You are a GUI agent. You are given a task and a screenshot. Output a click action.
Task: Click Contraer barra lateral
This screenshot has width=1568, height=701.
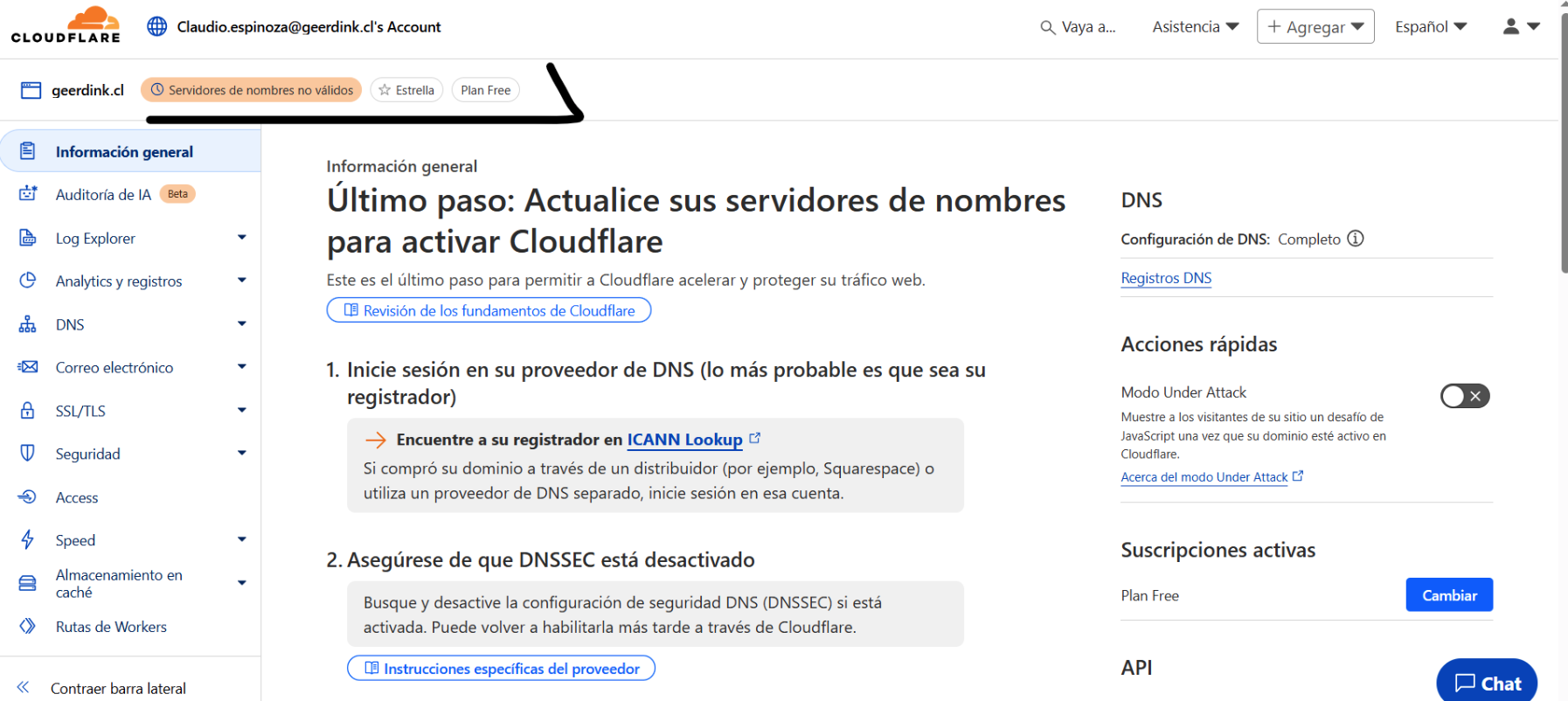[x=118, y=688]
